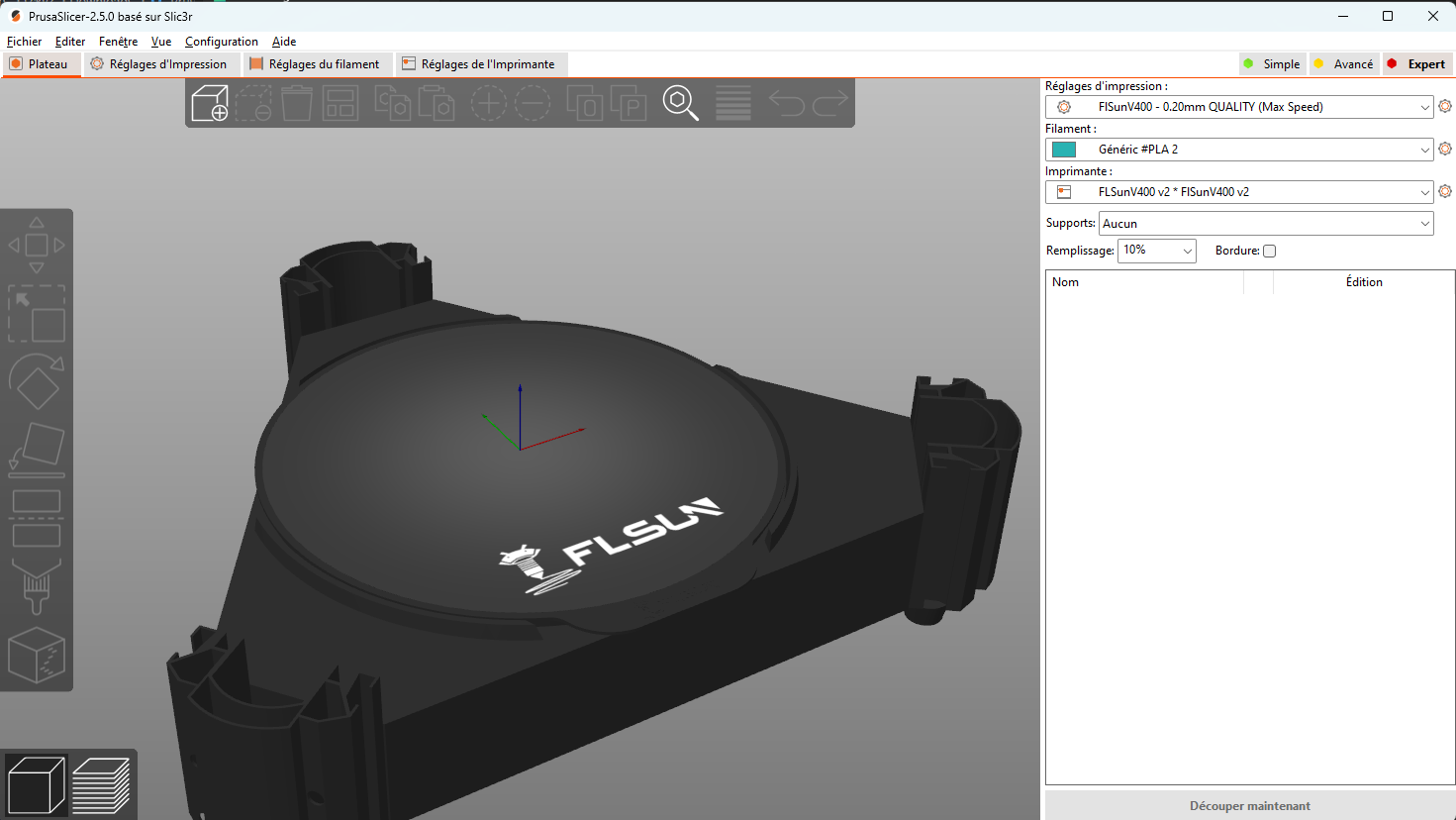Select the Scale tool in left toolbar
1456x820 pixels.
[37, 313]
